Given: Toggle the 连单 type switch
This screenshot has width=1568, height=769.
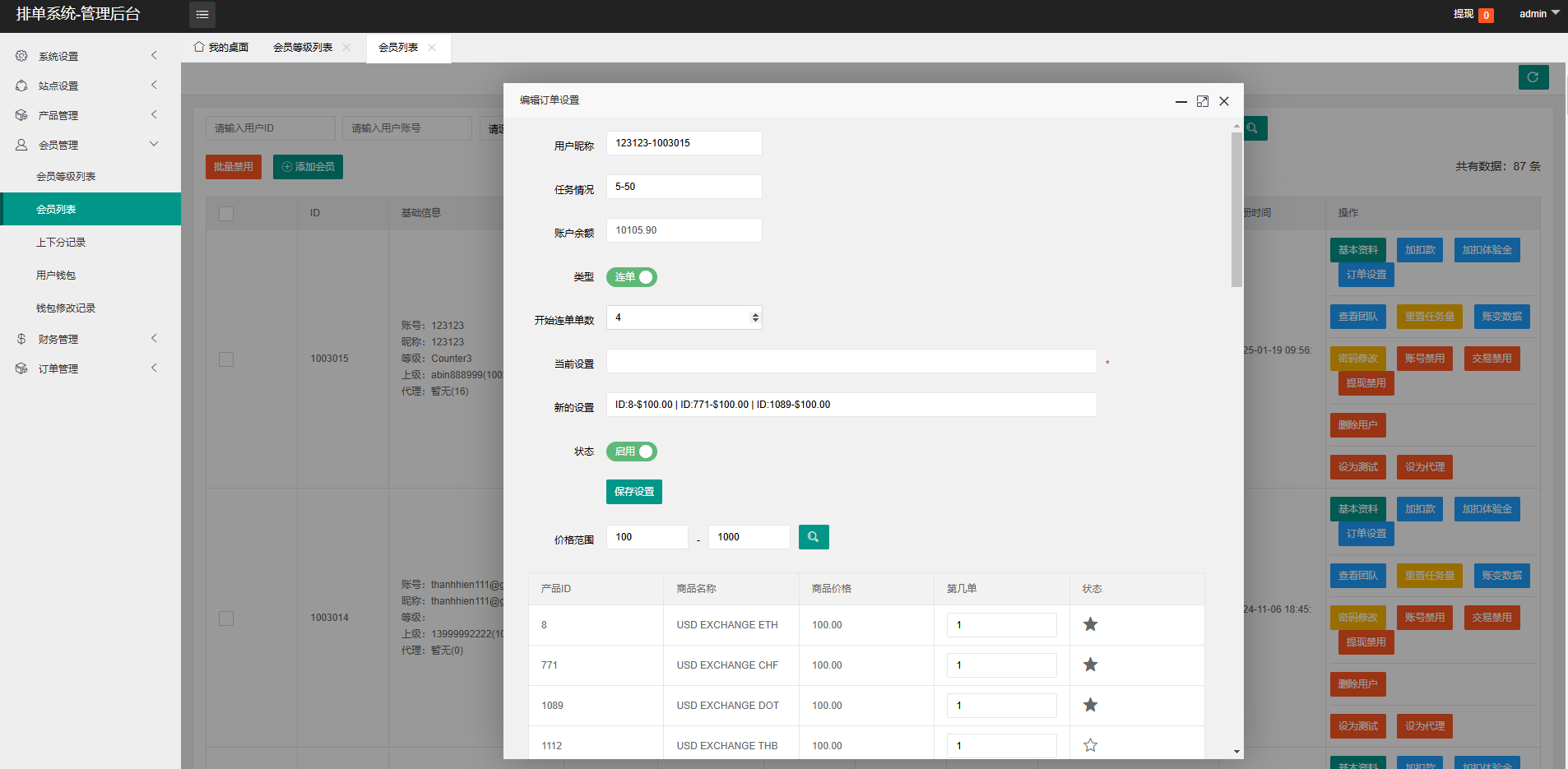Looking at the screenshot, I should tap(631, 277).
